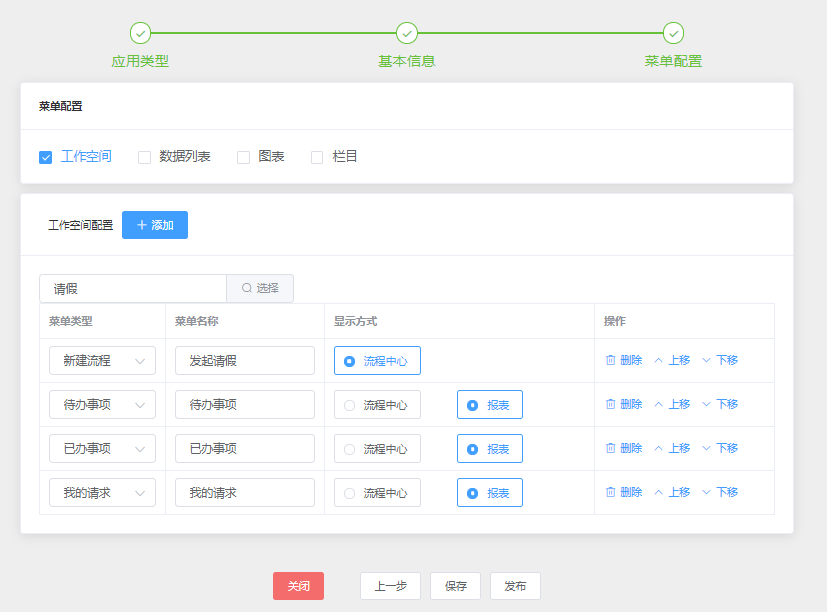This screenshot has height=612, width=827.
Task: Click the 菜单配置 step checkmark circle
Action: (x=673, y=33)
